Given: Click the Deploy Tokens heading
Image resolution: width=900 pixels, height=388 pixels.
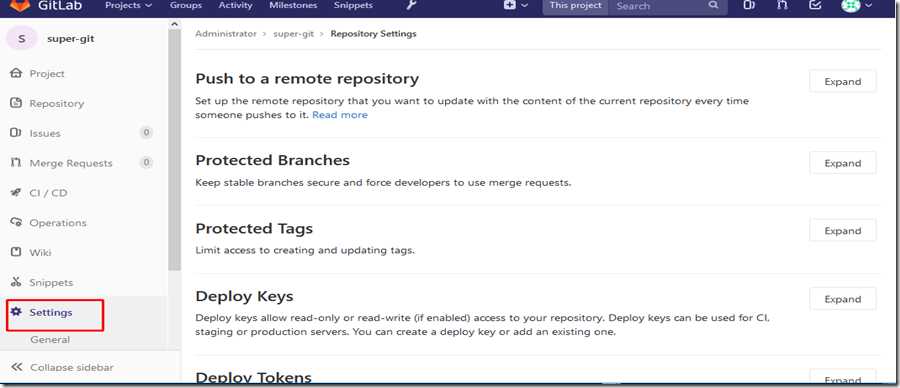Looking at the screenshot, I should click(254, 377).
